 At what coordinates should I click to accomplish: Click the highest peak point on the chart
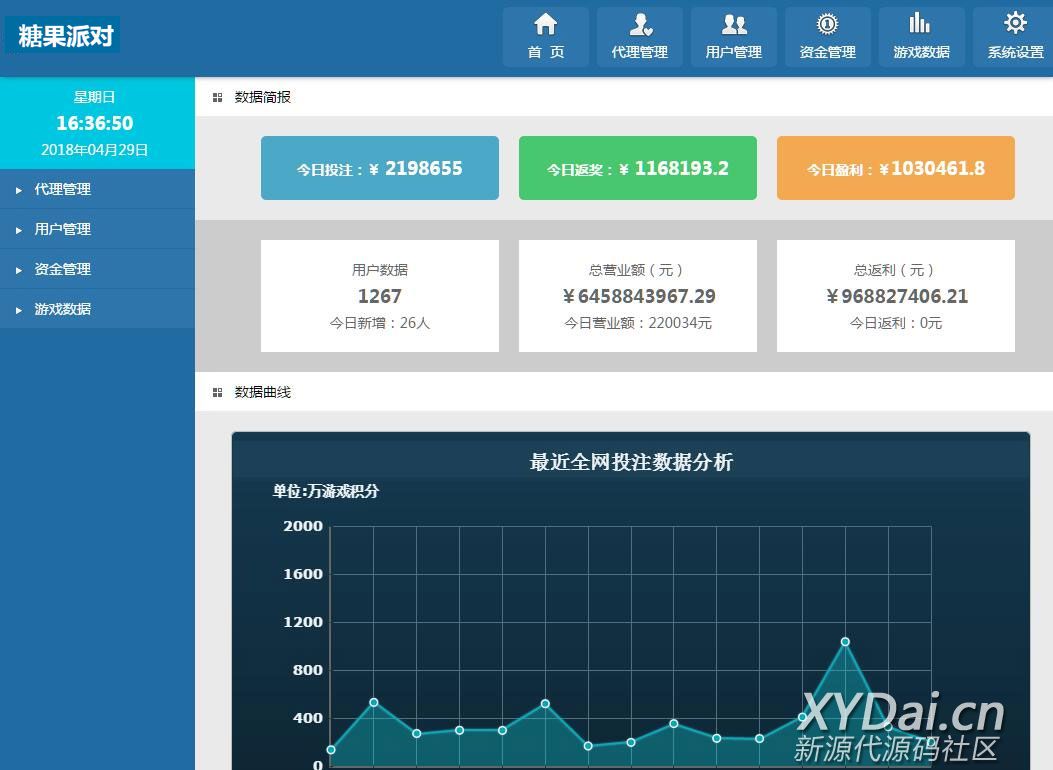pyautogui.click(x=845, y=642)
